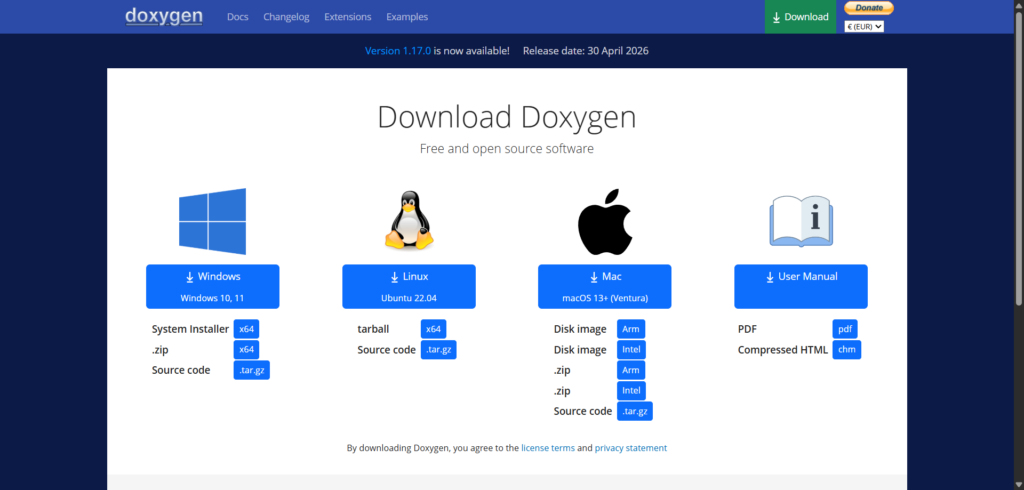Download Windows System Installer x64

246,329
